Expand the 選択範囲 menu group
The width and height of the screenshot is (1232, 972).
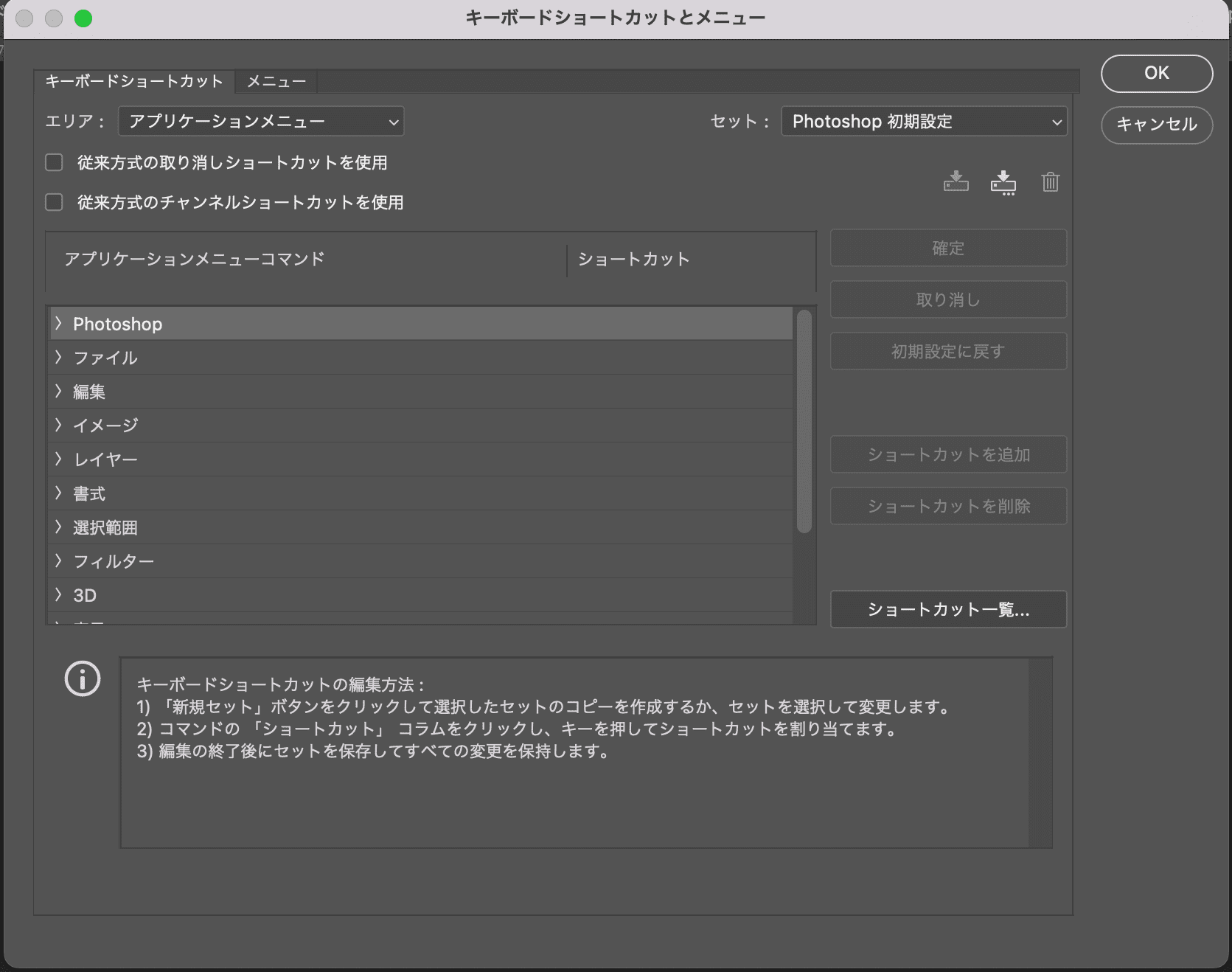pos(58,527)
